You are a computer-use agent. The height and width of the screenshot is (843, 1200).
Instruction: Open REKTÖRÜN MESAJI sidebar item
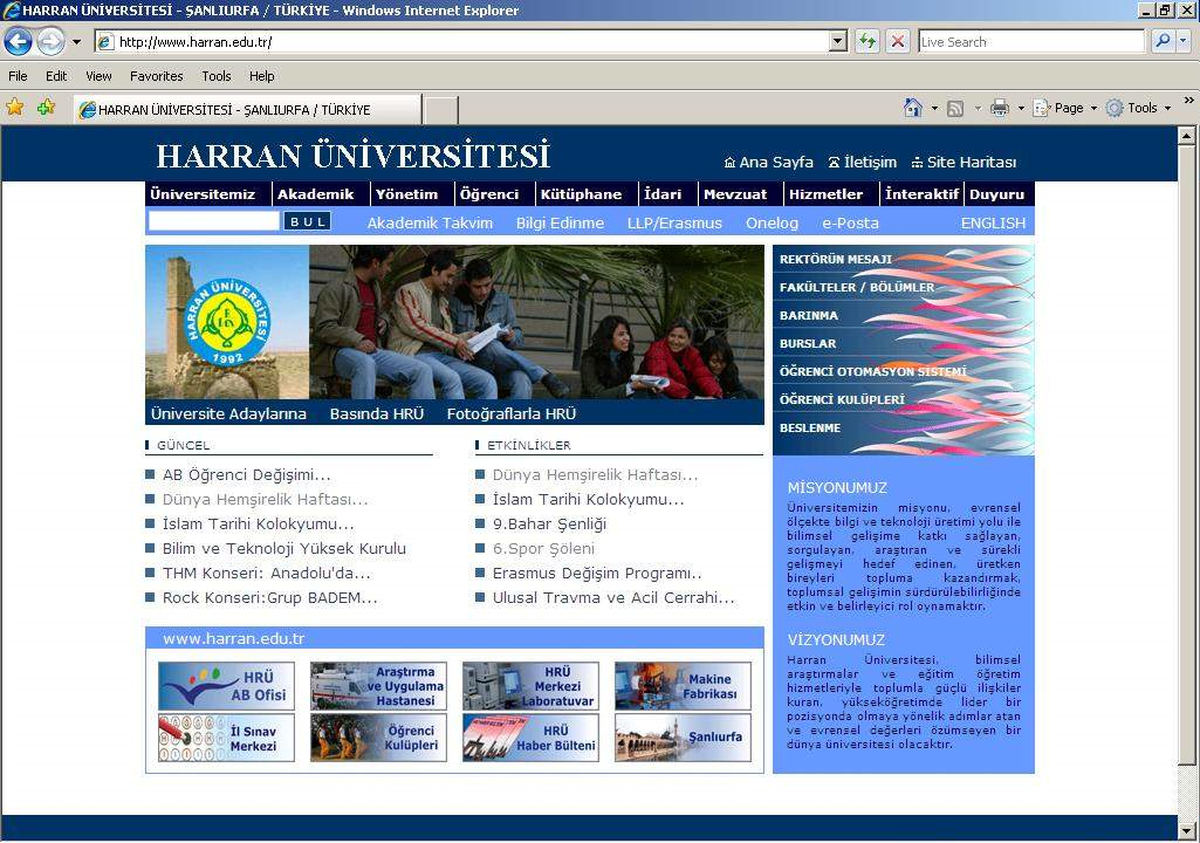(836, 259)
